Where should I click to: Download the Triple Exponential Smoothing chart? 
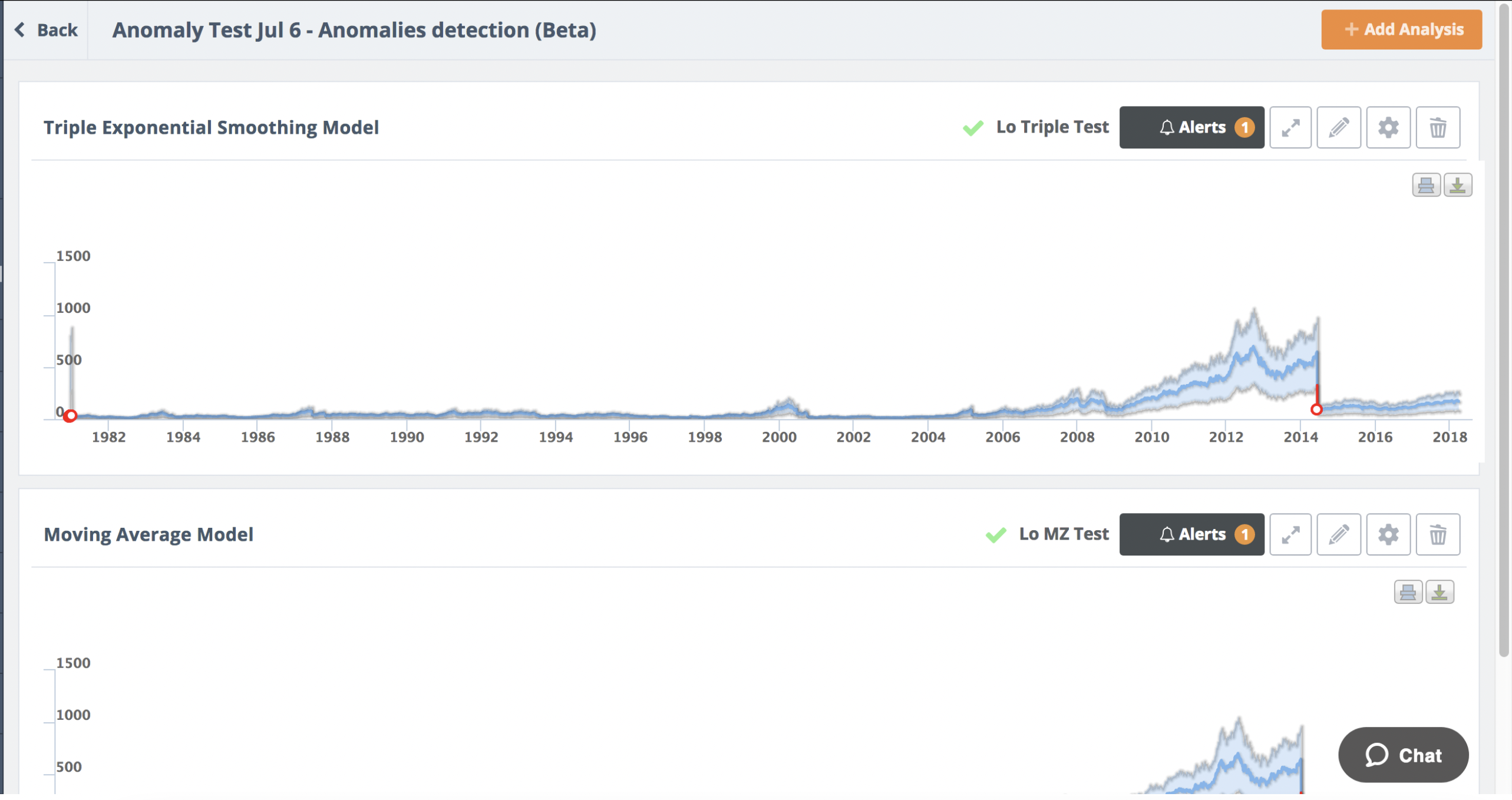point(1457,185)
